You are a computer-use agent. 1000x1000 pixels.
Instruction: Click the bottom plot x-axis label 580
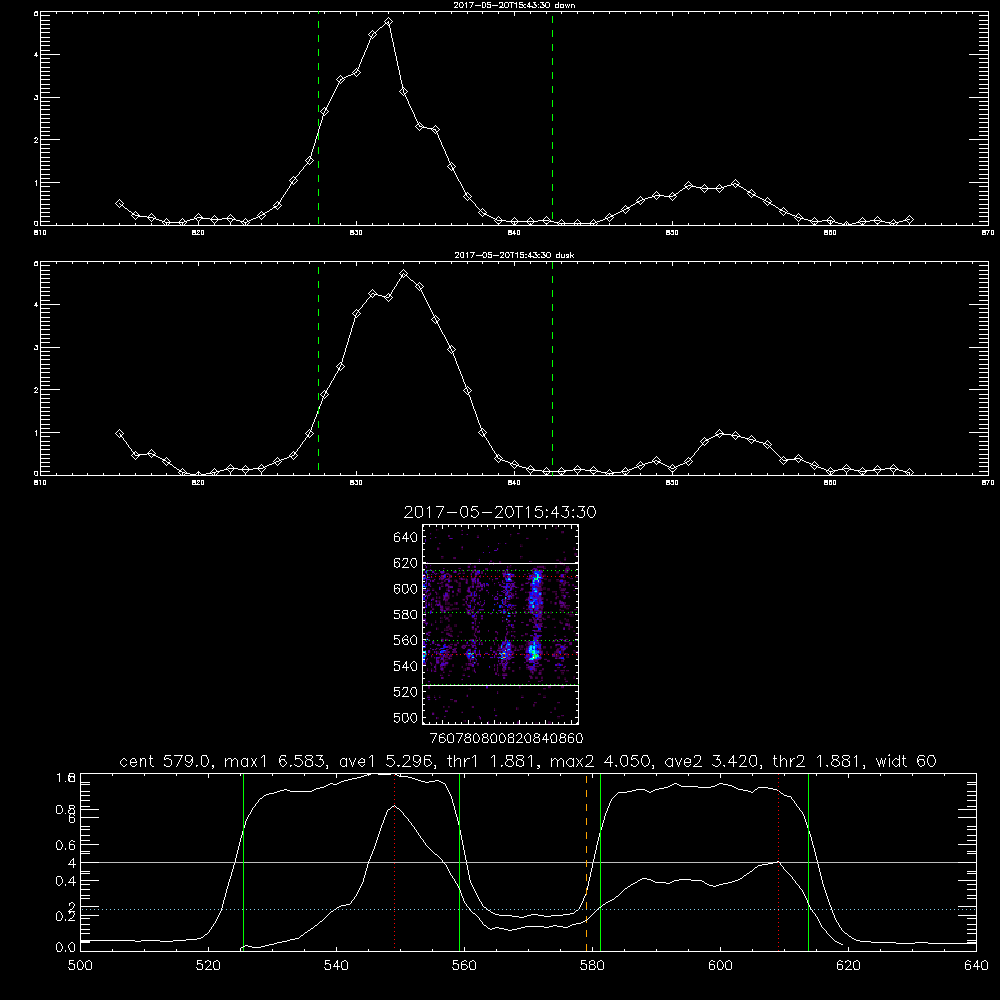coord(592,966)
